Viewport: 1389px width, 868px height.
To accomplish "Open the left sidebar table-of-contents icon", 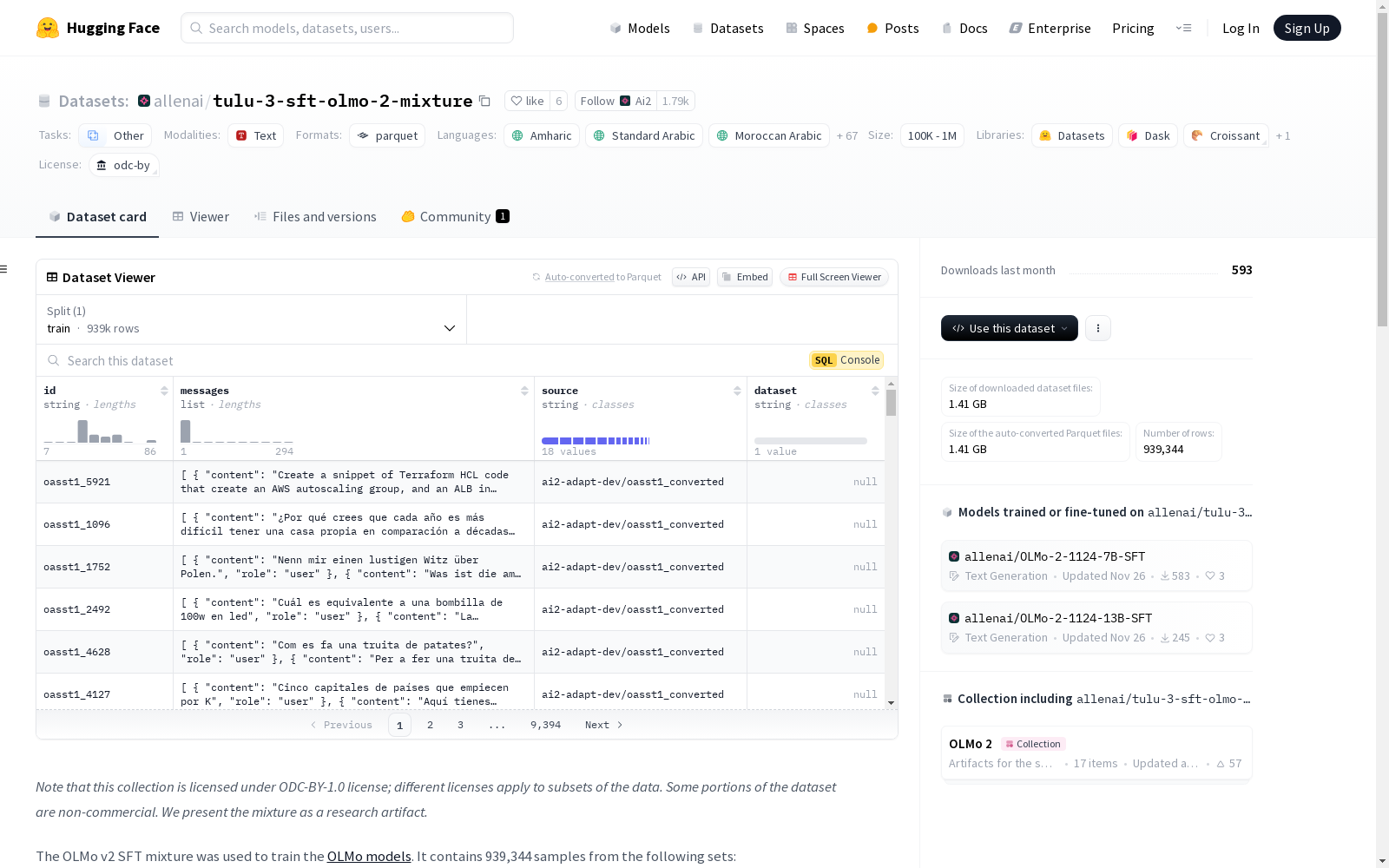I will [x=3, y=269].
